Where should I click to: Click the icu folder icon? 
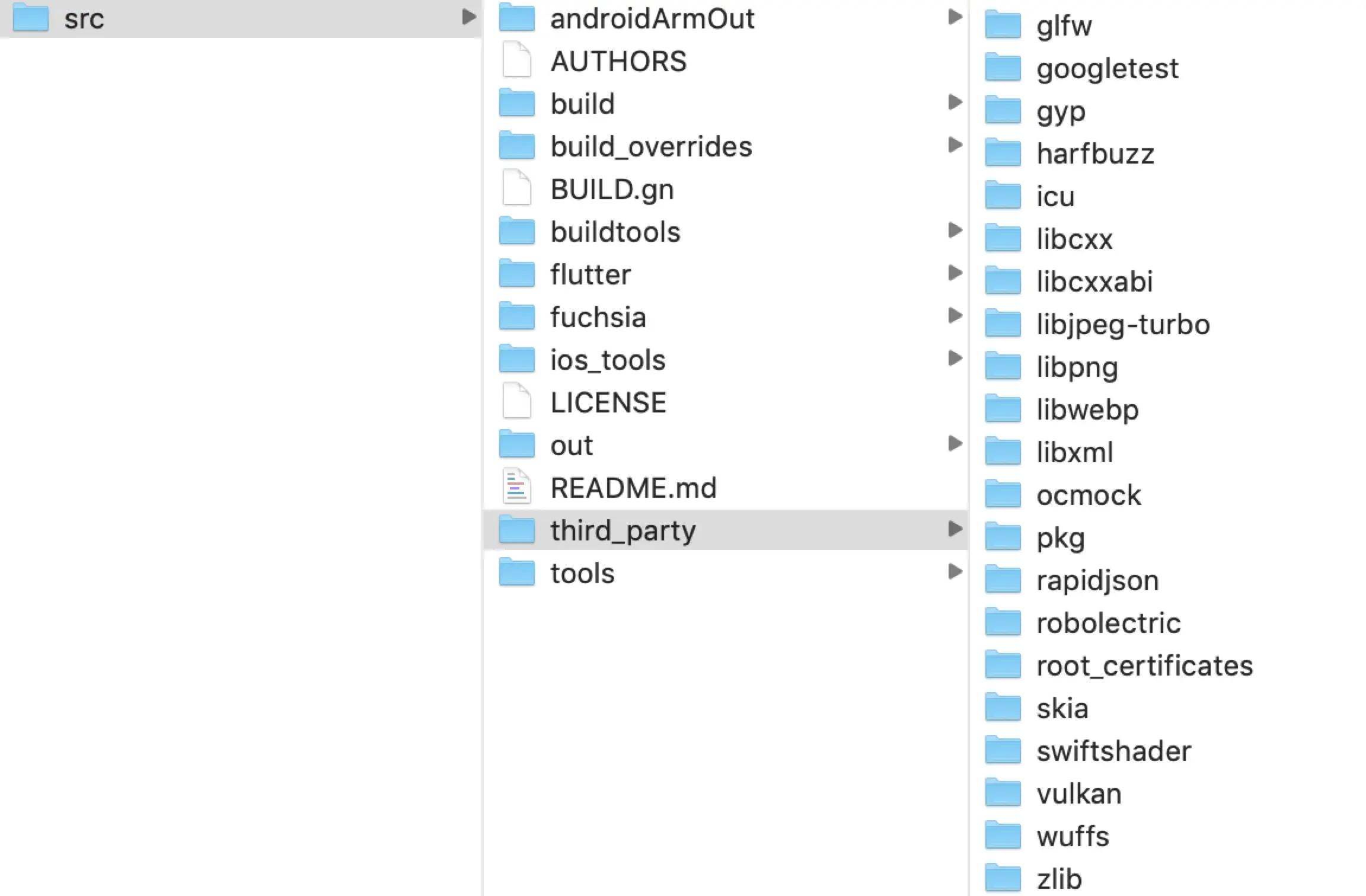coord(1003,195)
